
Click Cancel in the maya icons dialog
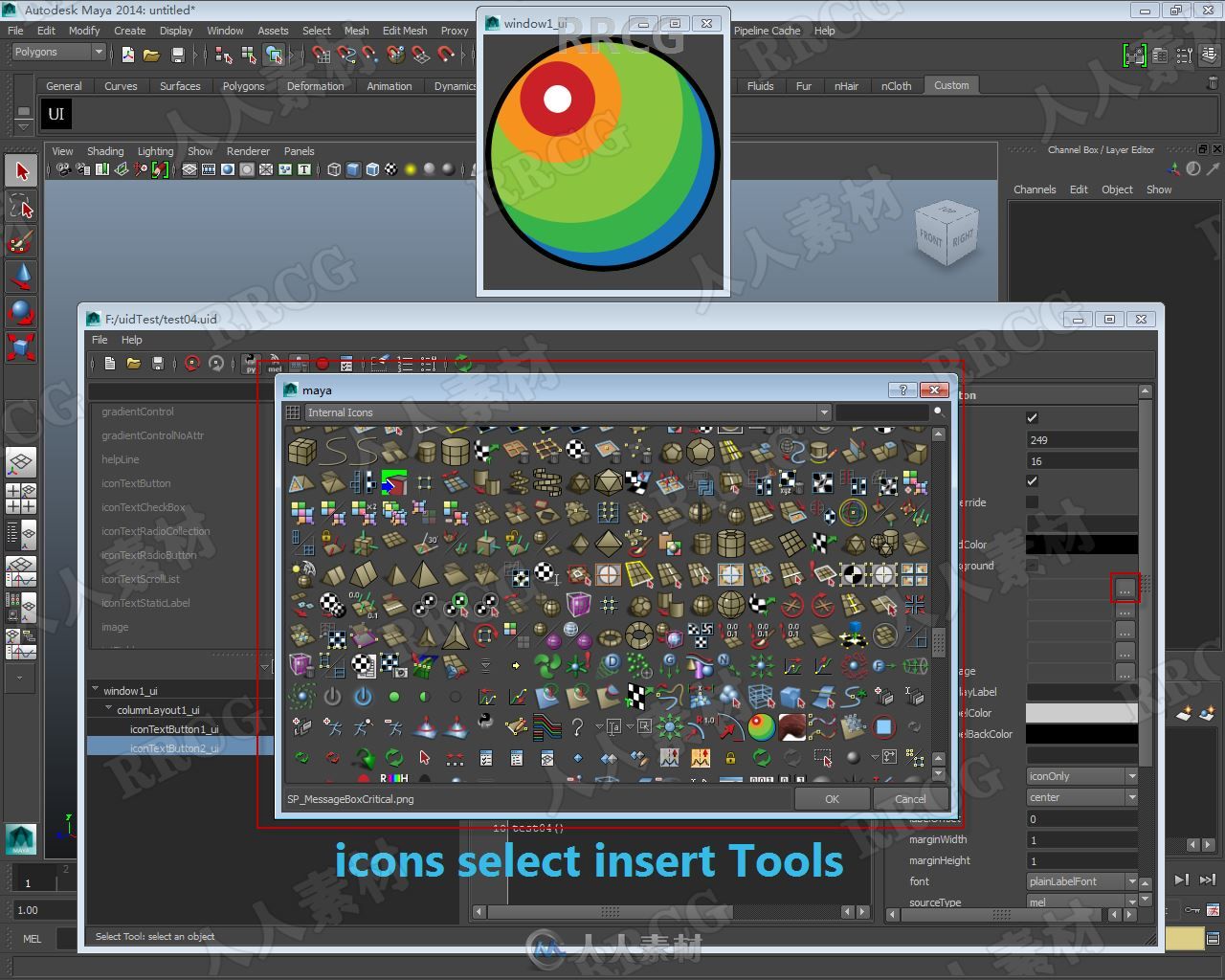point(910,799)
